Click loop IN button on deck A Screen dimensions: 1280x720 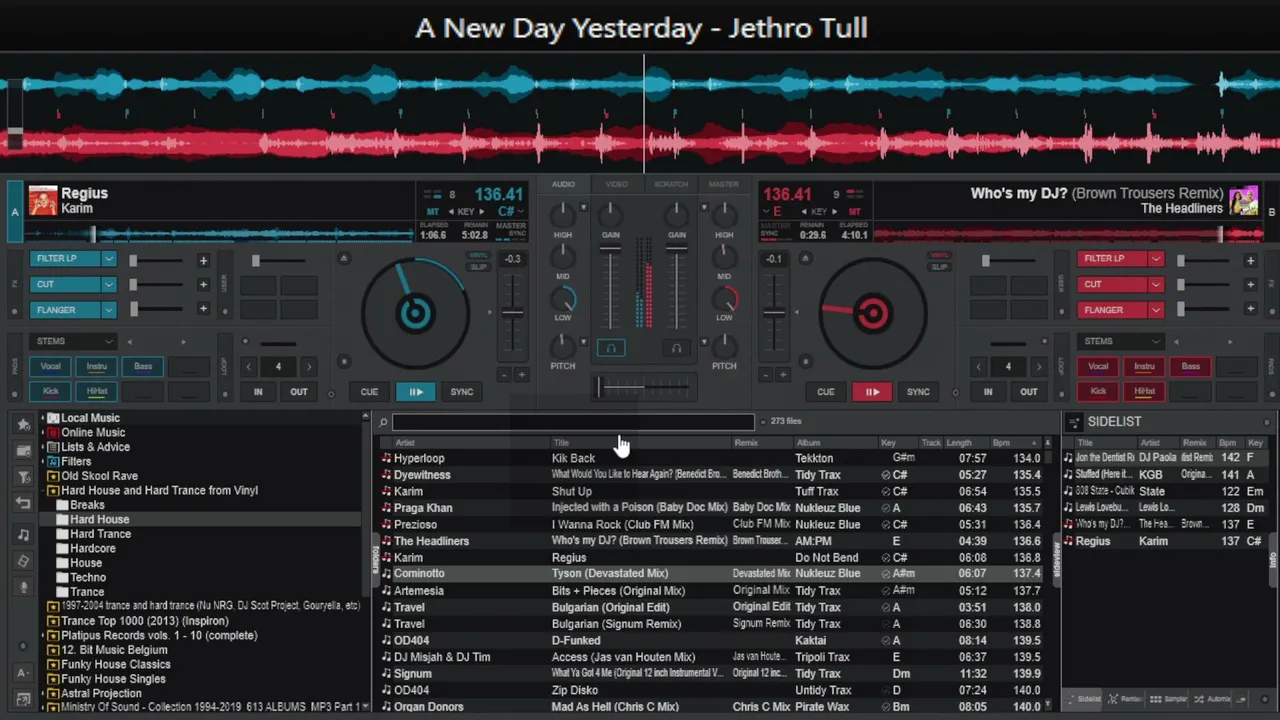[258, 392]
